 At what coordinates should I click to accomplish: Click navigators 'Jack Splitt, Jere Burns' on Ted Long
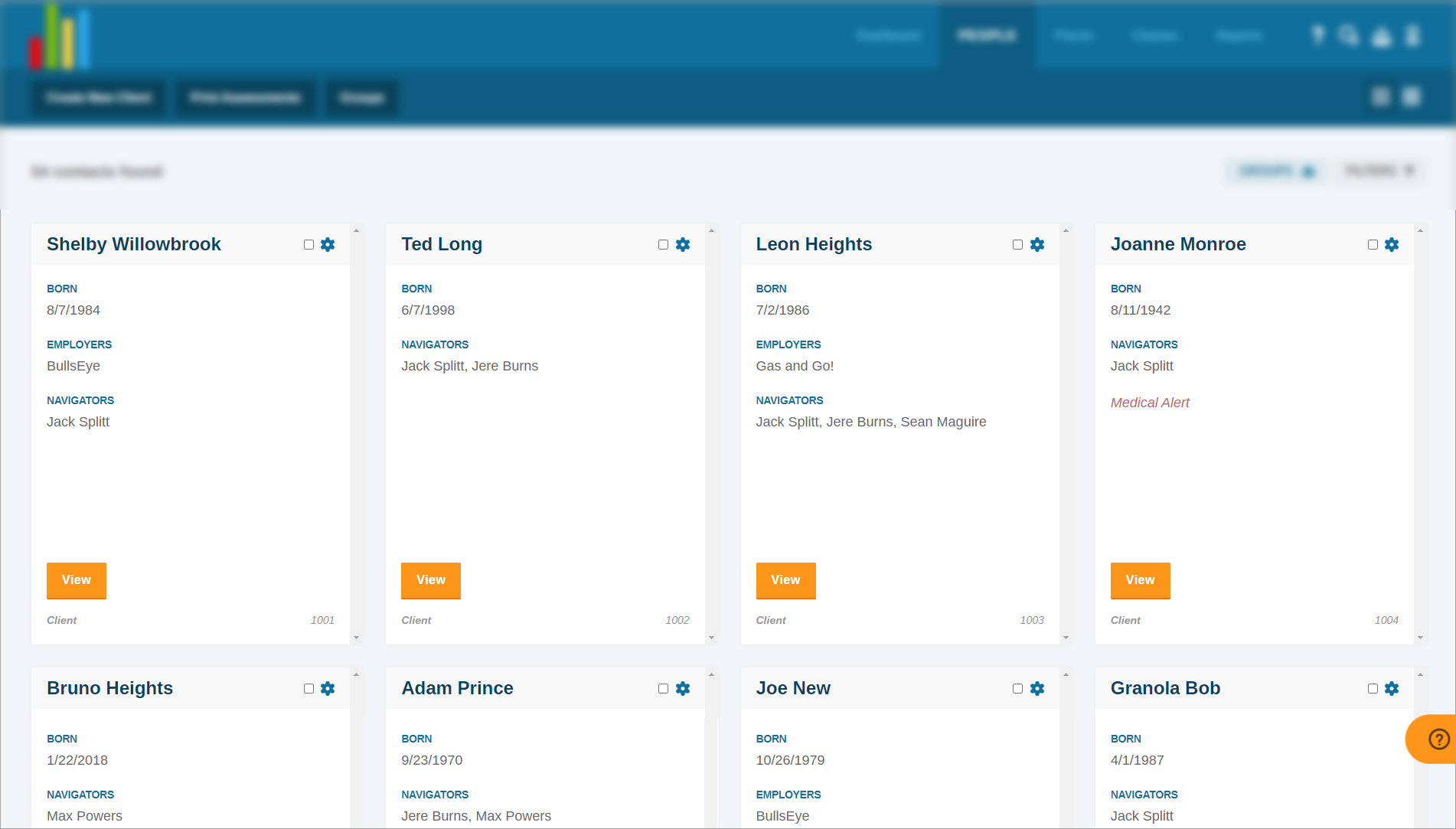469,366
